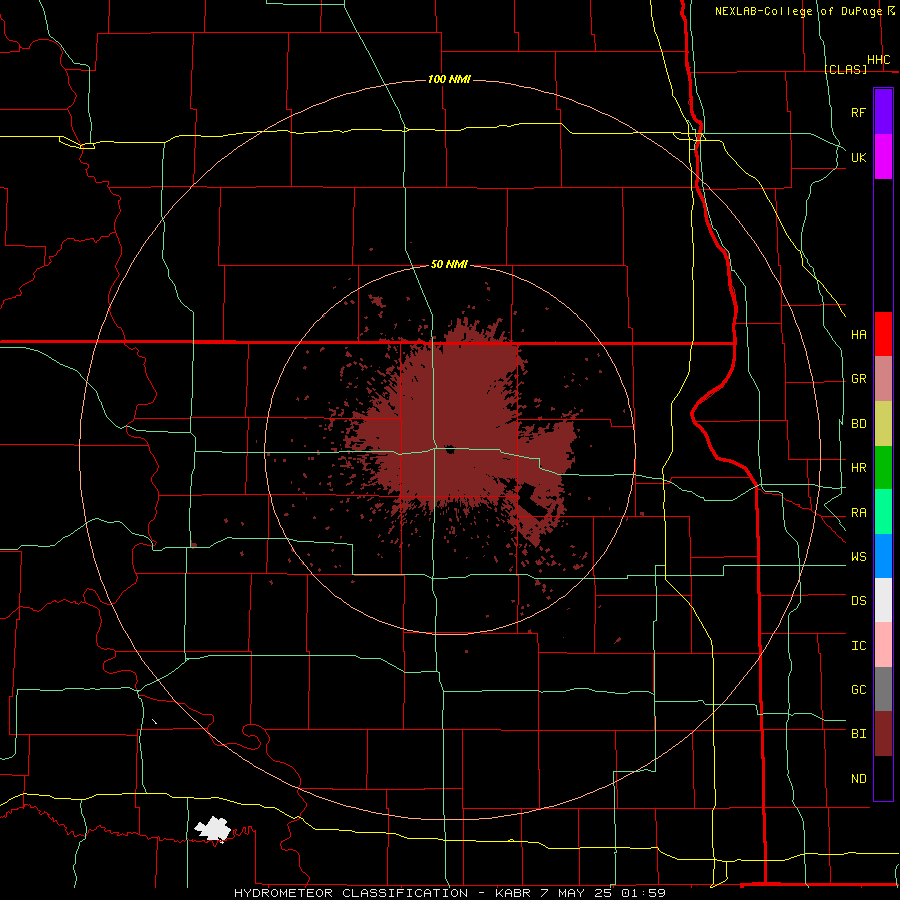
Task: Click the WS blue legend swatch
Action: point(883,556)
